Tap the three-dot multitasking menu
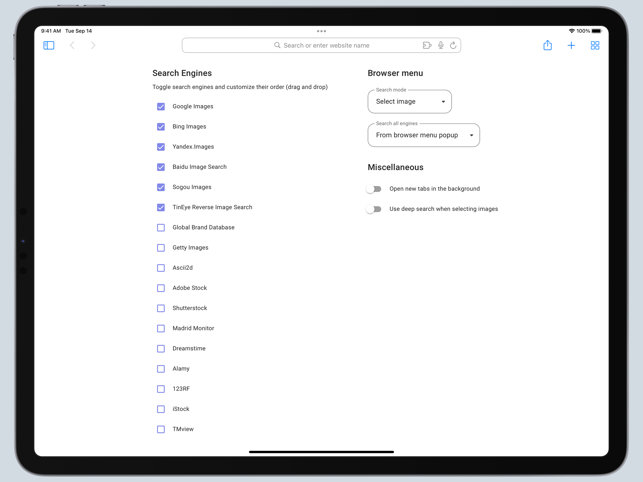The width and height of the screenshot is (643, 482). pyautogui.click(x=321, y=31)
